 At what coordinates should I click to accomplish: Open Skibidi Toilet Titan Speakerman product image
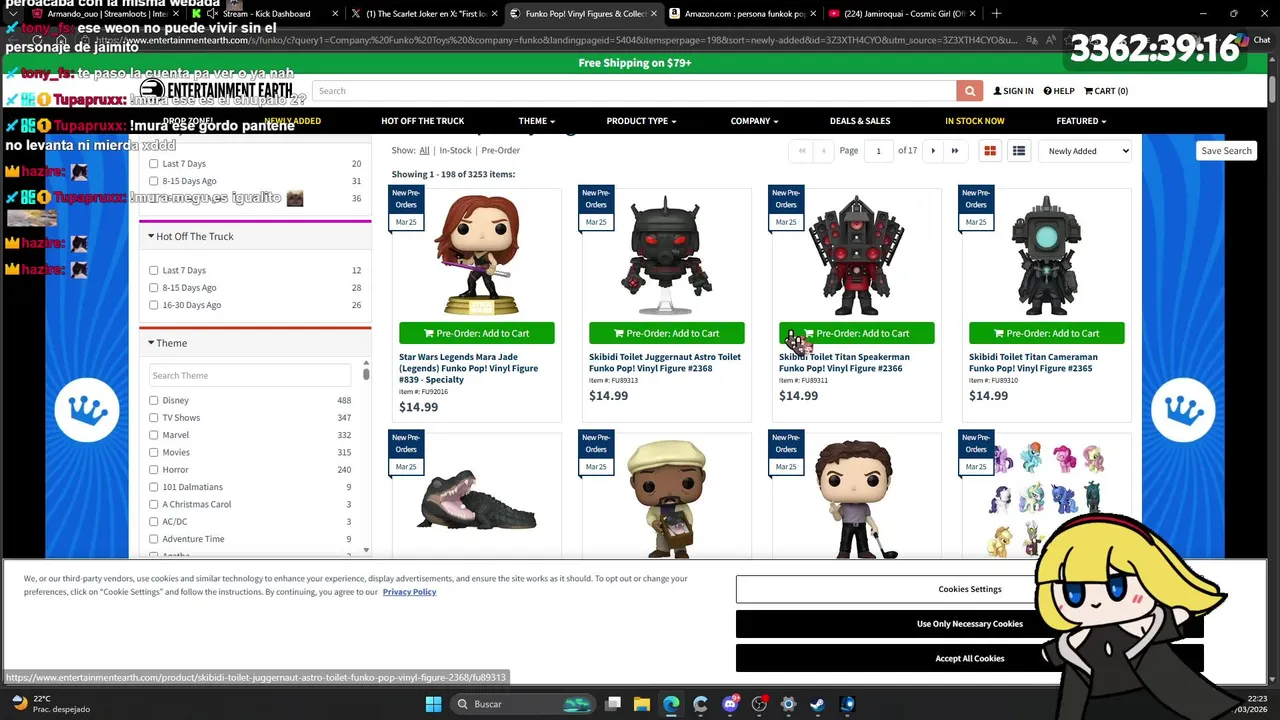pyautogui.click(x=857, y=254)
